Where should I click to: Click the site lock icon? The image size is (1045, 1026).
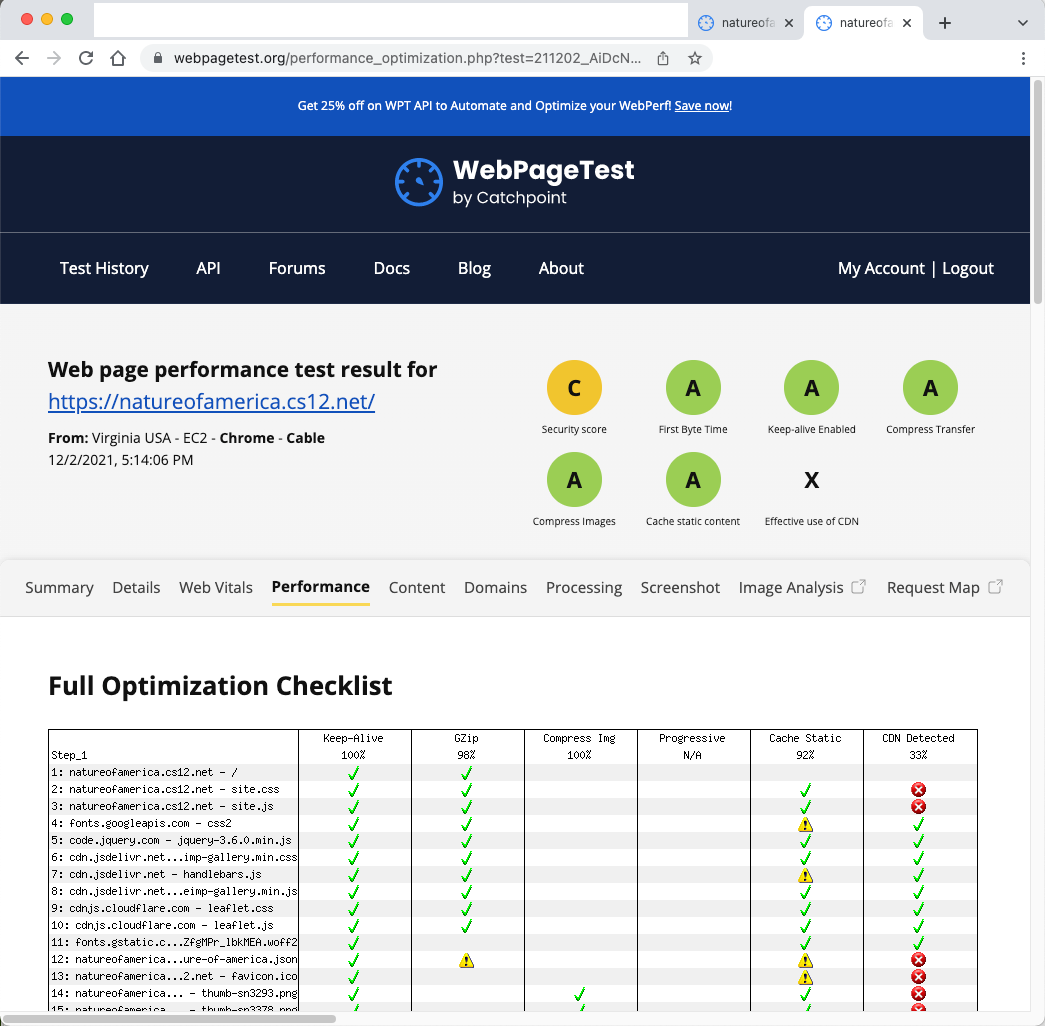coord(158,58)
